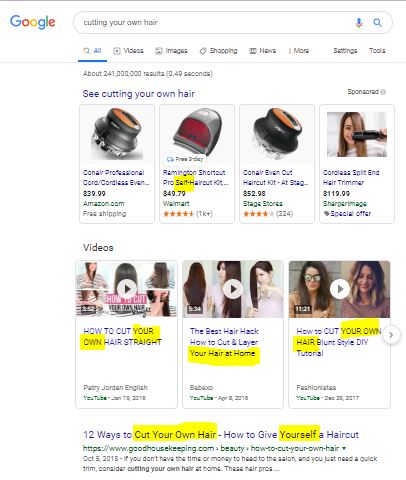Viewport: 406px width, 480px height.
Task: Switch to the Videos tab
Action: (128, 51)
